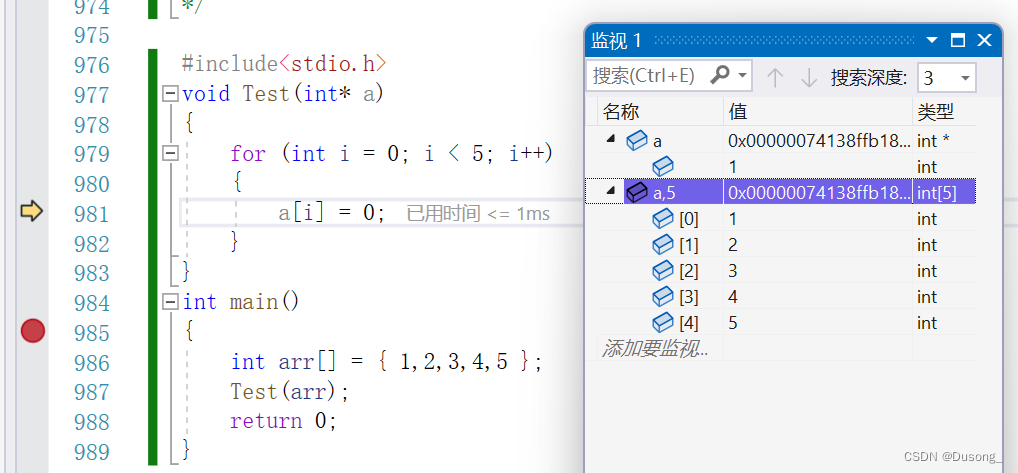Maximize the 监视 1 watch window
The width and height of the screenshot is (1018, 473).
[958, 40]
